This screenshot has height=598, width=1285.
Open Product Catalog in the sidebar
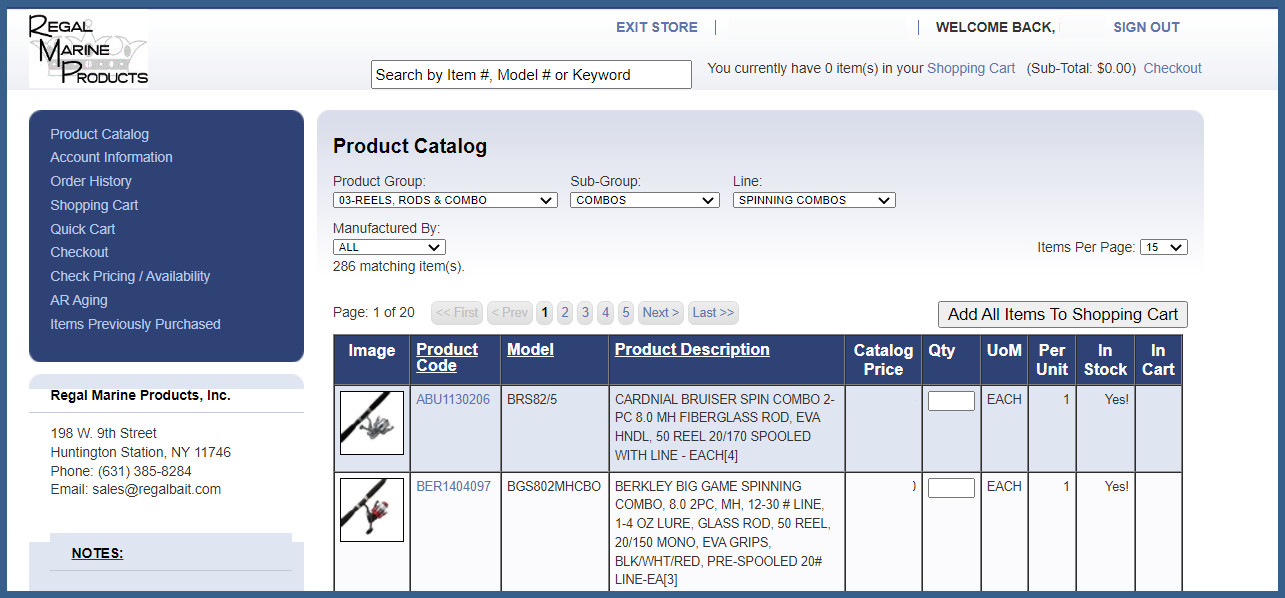click(x=99, y=134)
